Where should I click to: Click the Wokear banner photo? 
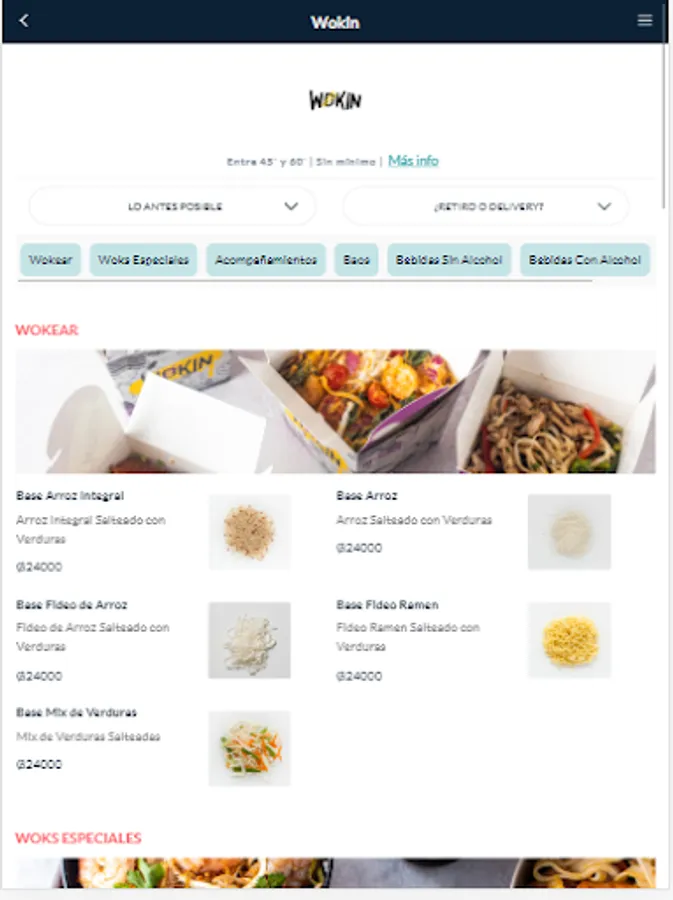[335, 412]
